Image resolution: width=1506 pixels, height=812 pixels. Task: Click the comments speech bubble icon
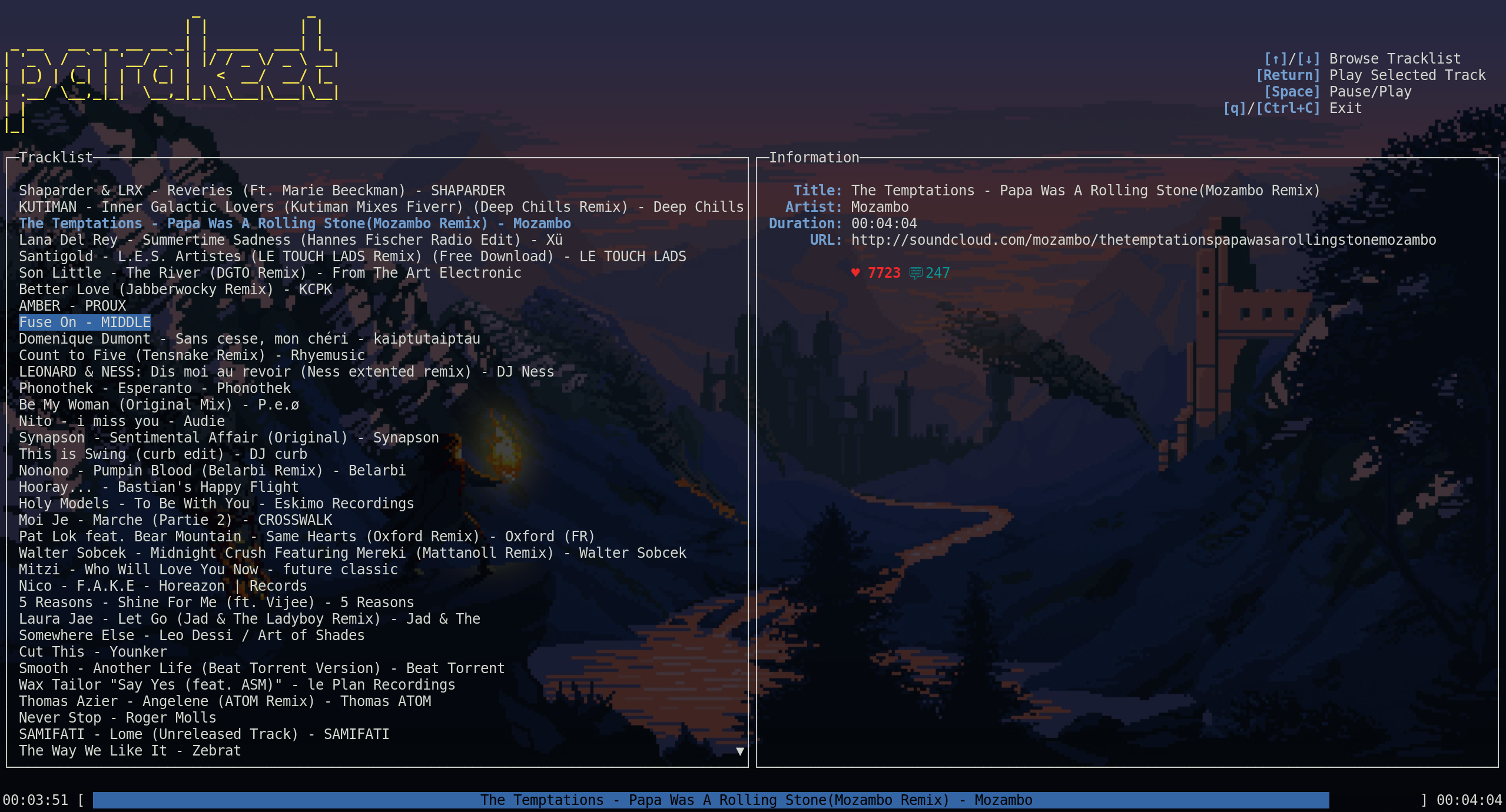(915, 273)
